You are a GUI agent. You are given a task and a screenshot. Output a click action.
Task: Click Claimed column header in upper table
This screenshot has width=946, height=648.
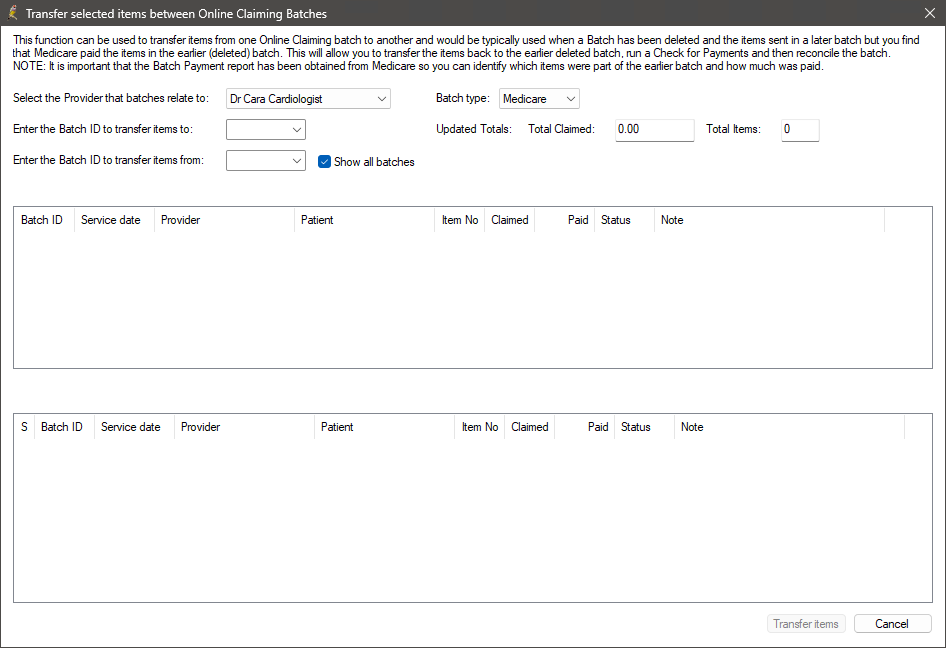tap(509, 220)
